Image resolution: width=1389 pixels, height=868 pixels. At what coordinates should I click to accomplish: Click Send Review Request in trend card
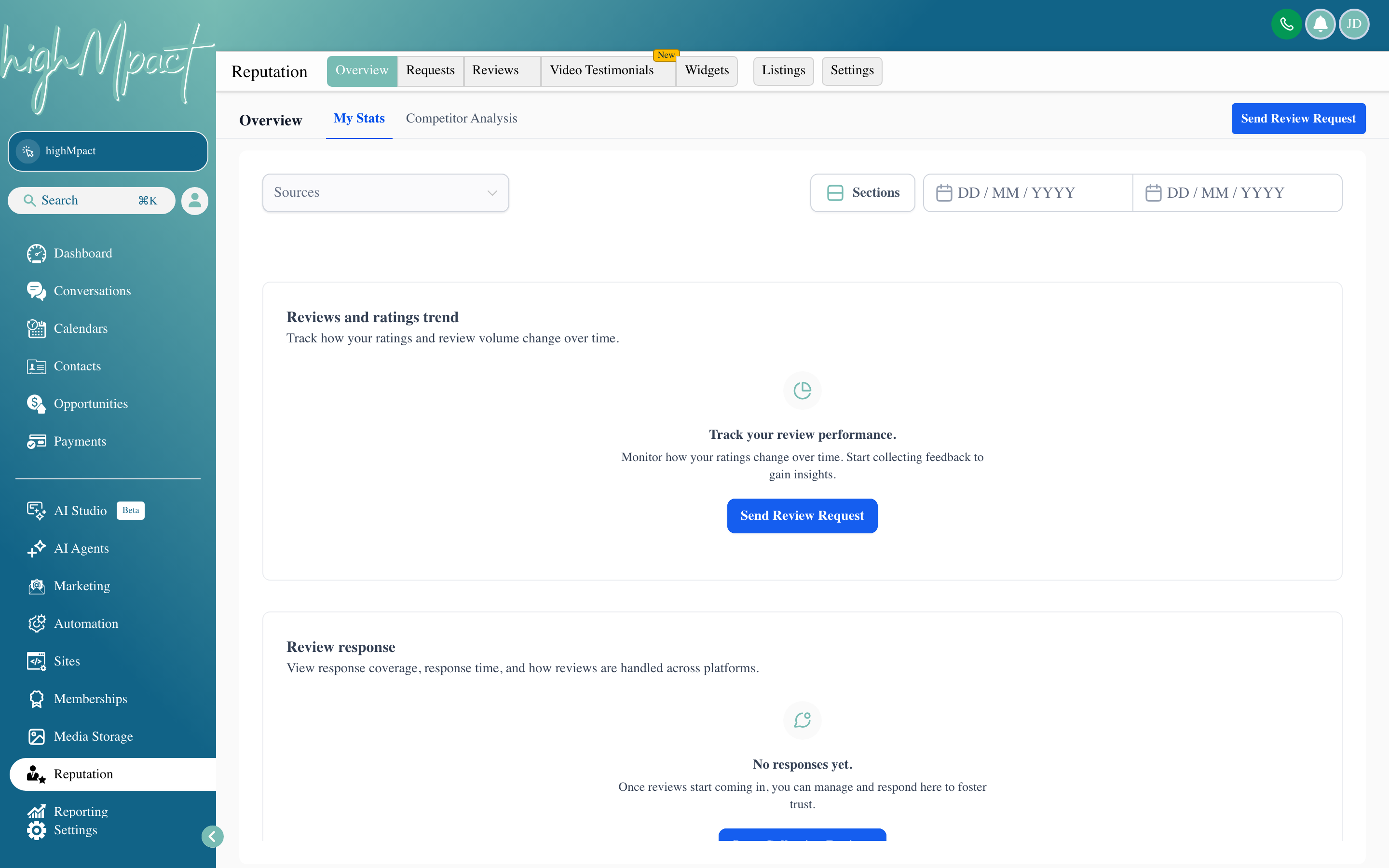(x=802, y=515)
